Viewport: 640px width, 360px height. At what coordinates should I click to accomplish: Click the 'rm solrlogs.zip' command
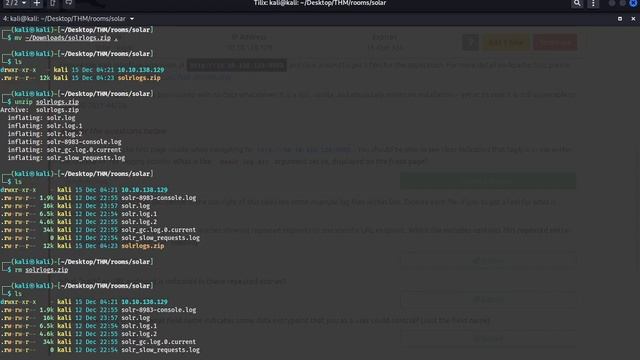(x=41, y=270)
